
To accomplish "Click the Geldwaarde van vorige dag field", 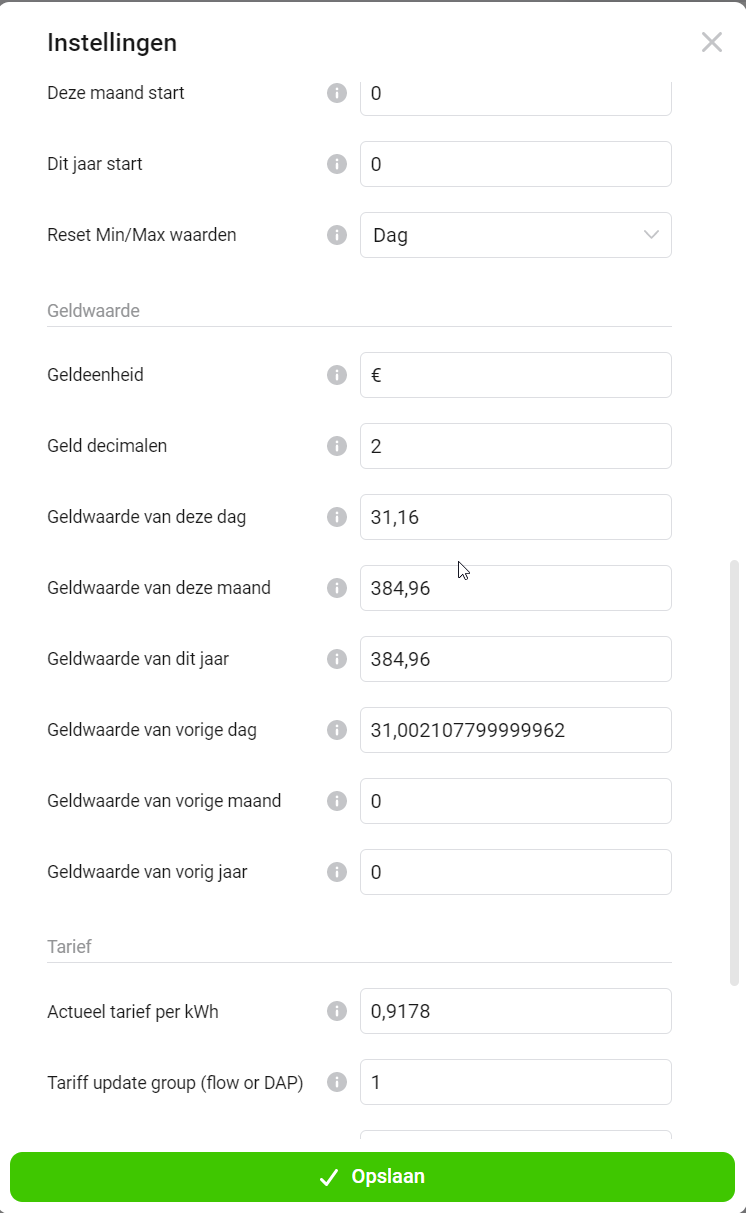I will click(x=515, y=730).
